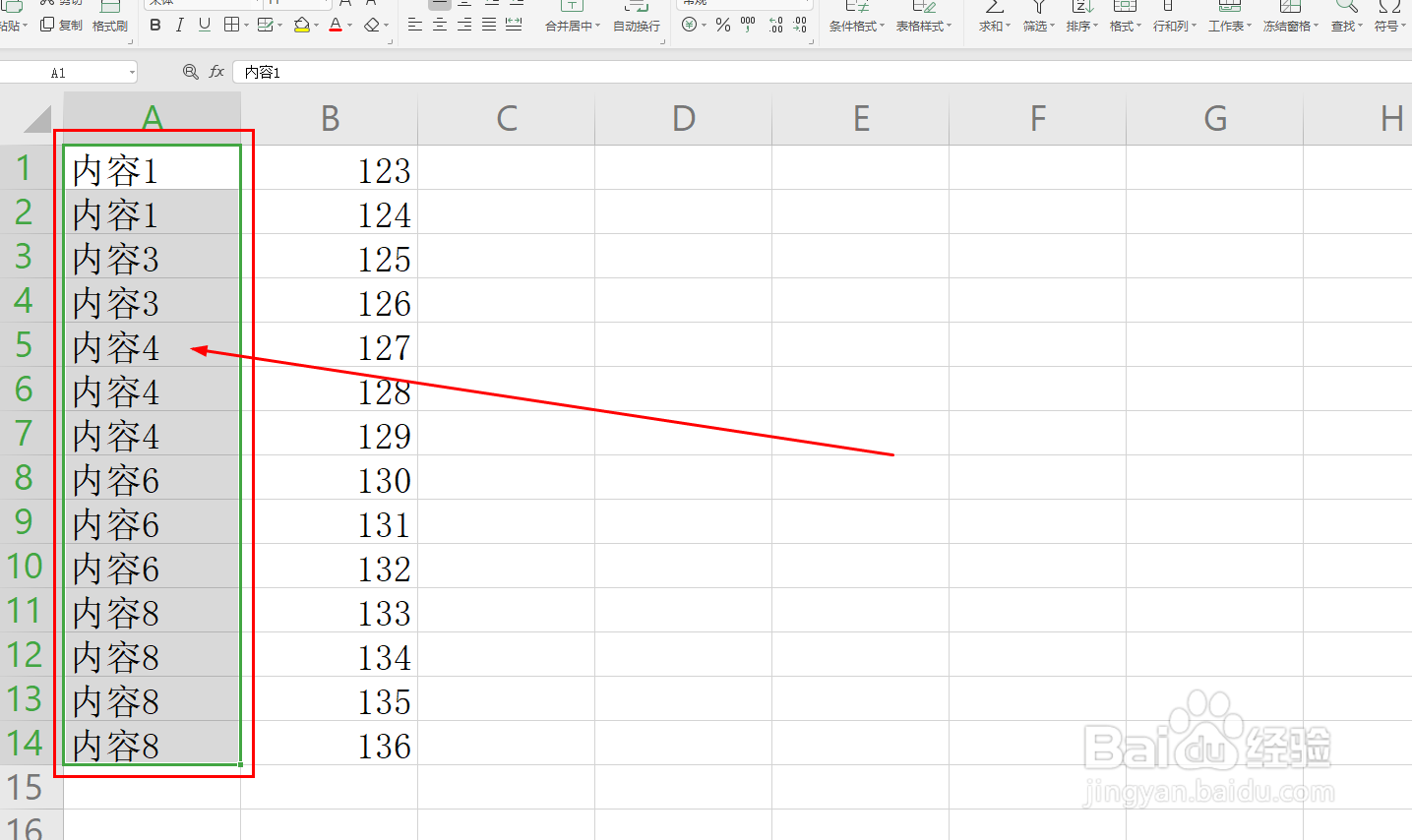Select column A header

point(152,118)
